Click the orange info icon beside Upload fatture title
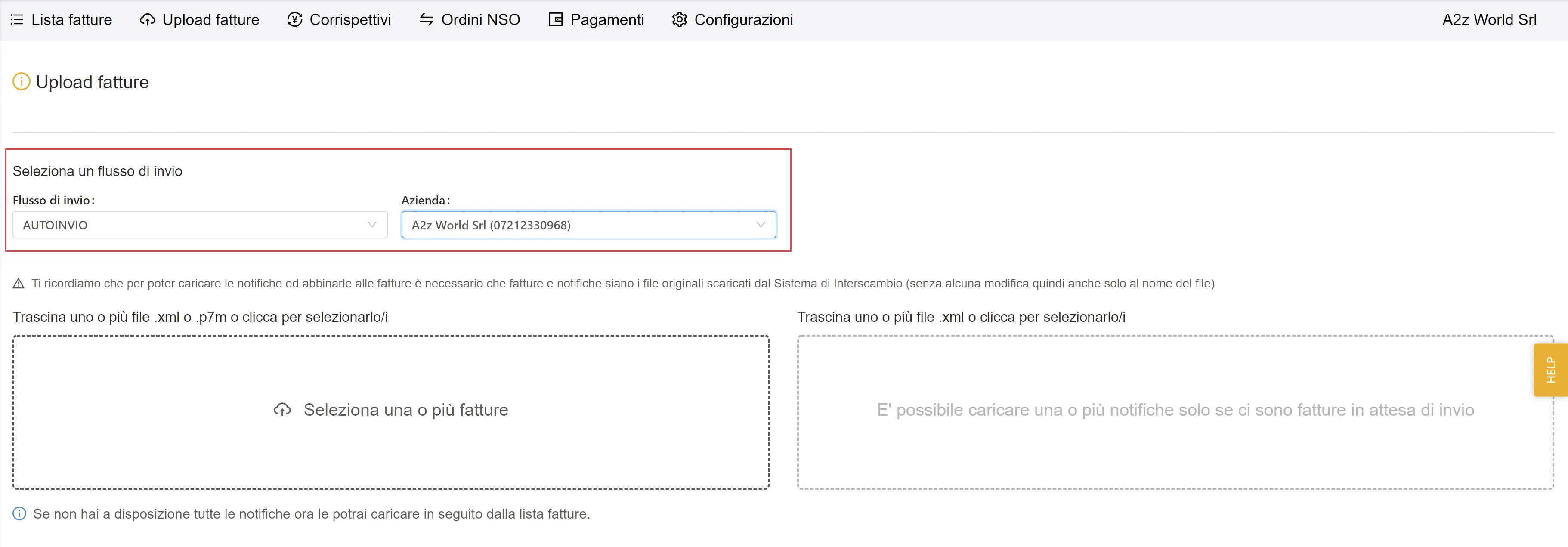Image resolution: width=1568 pixels, height=547 pixels. pyautogui.click(x=21, y=81)
